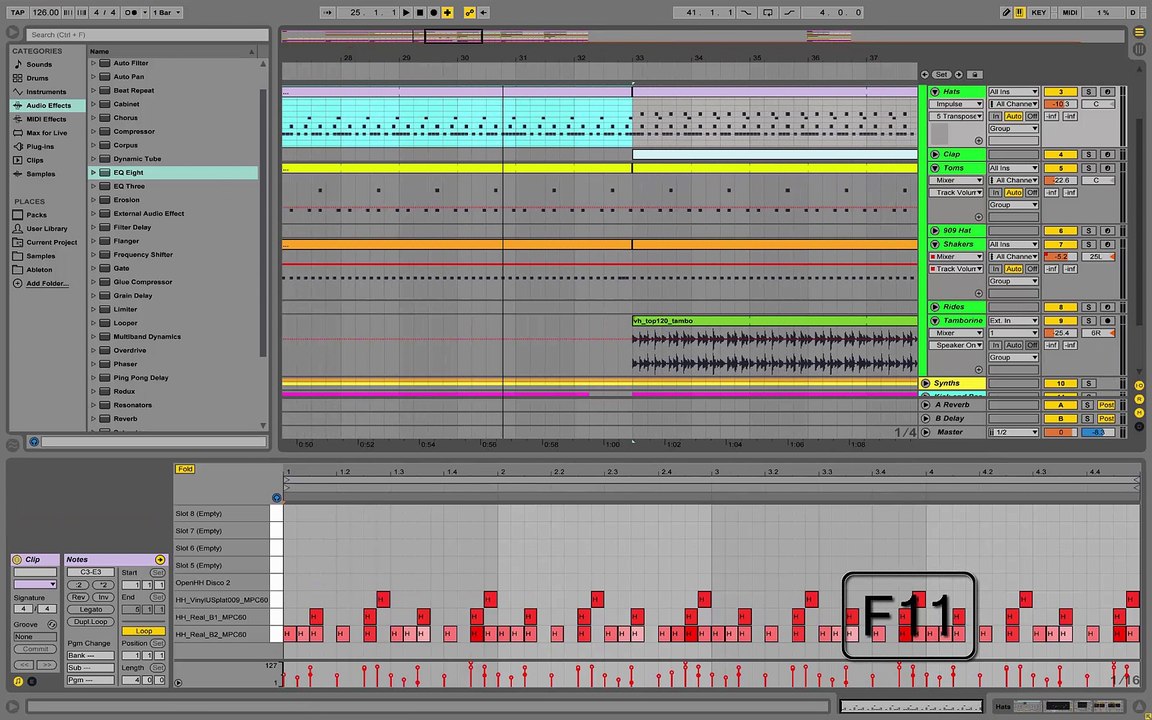1152x720 pixels.
Task: Open the Hats Impulse device chooser dropdown
Action: (956, 104)
